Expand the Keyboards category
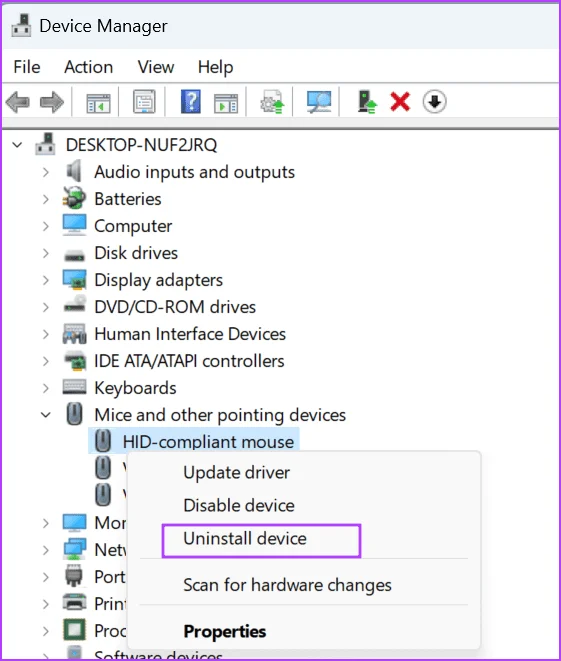Image resolution: width=561 pixels, height=661 pixels. pos(46,388)
